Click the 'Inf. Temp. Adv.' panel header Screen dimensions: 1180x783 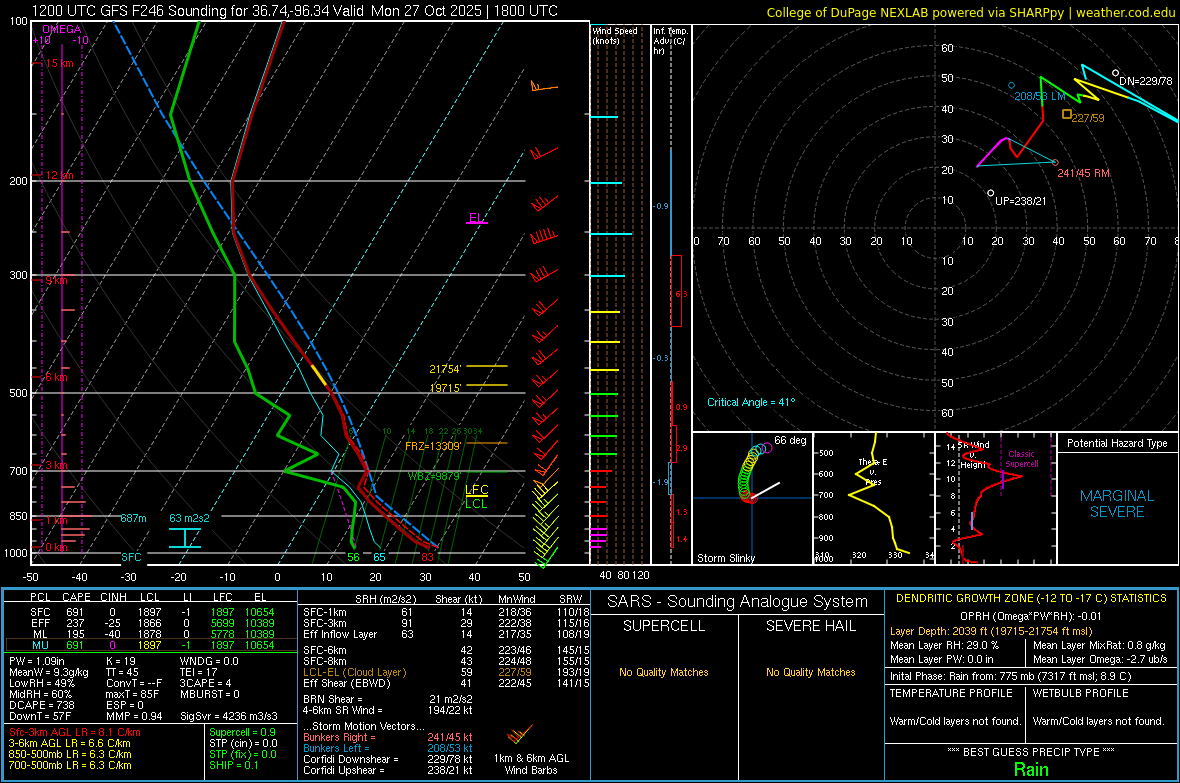[670, 41]
